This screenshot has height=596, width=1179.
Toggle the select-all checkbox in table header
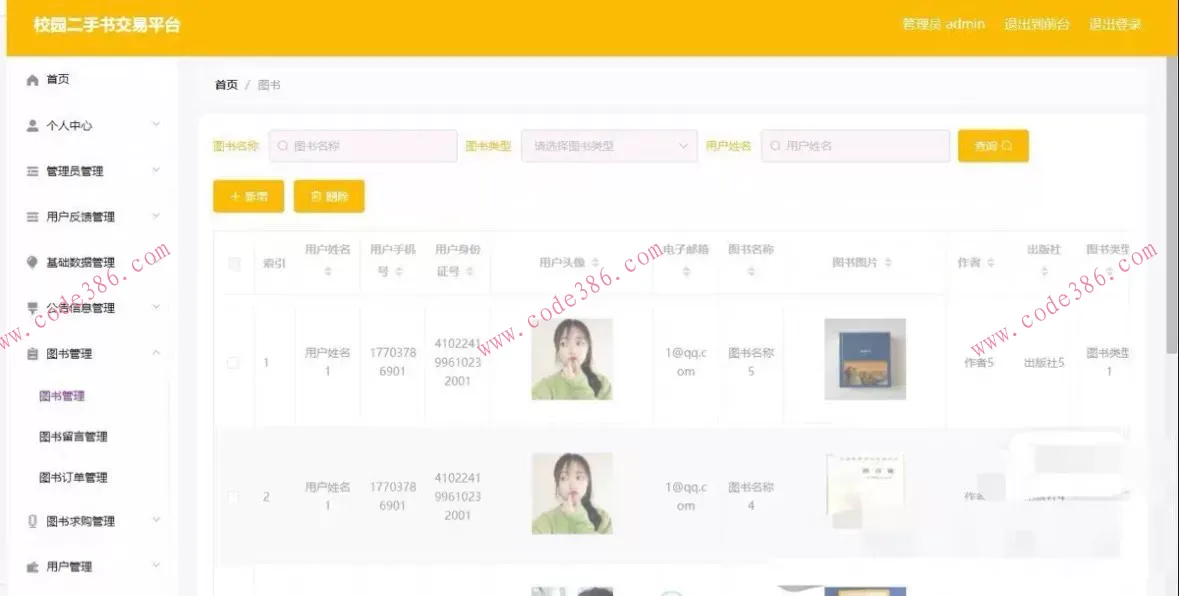click(234, 264)
